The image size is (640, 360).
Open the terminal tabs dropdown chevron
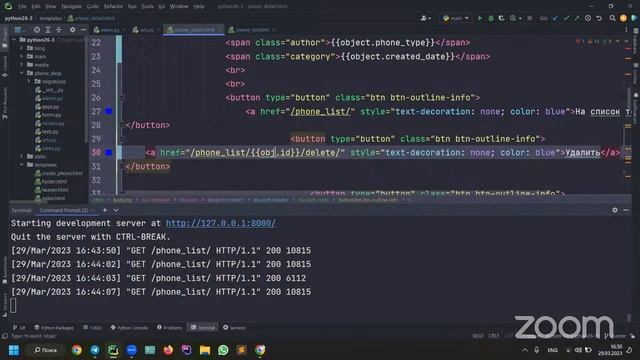[116, 210]
